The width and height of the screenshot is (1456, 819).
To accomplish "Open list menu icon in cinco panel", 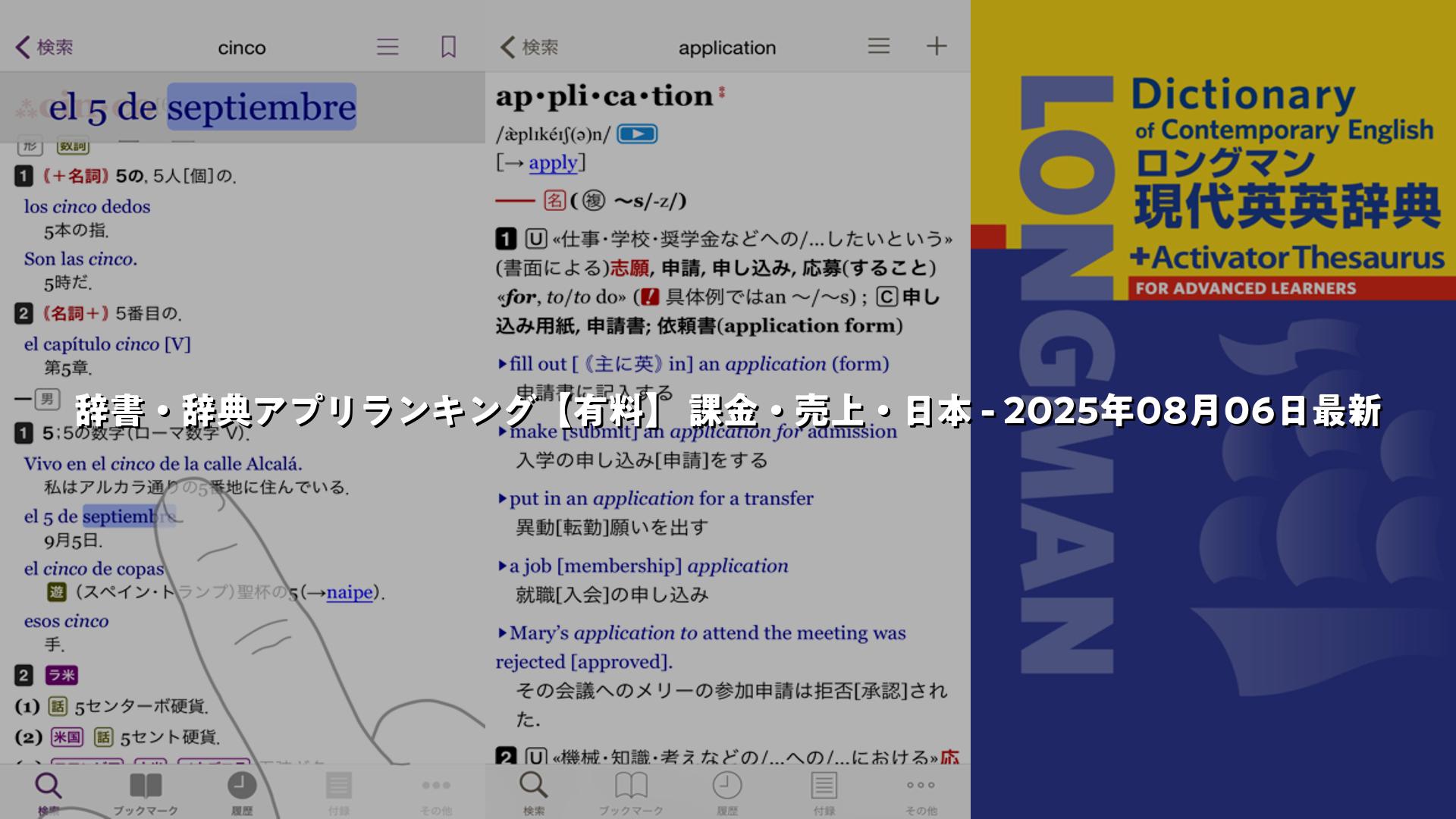I will pyautogui.click(x=388, y=47).
